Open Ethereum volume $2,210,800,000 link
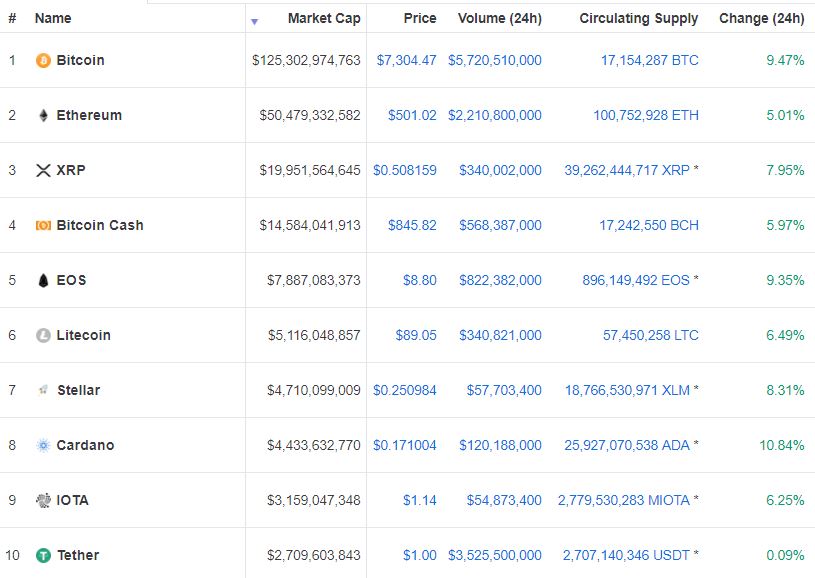Viewport: 815px width, 578px height. tap(494, 115)
